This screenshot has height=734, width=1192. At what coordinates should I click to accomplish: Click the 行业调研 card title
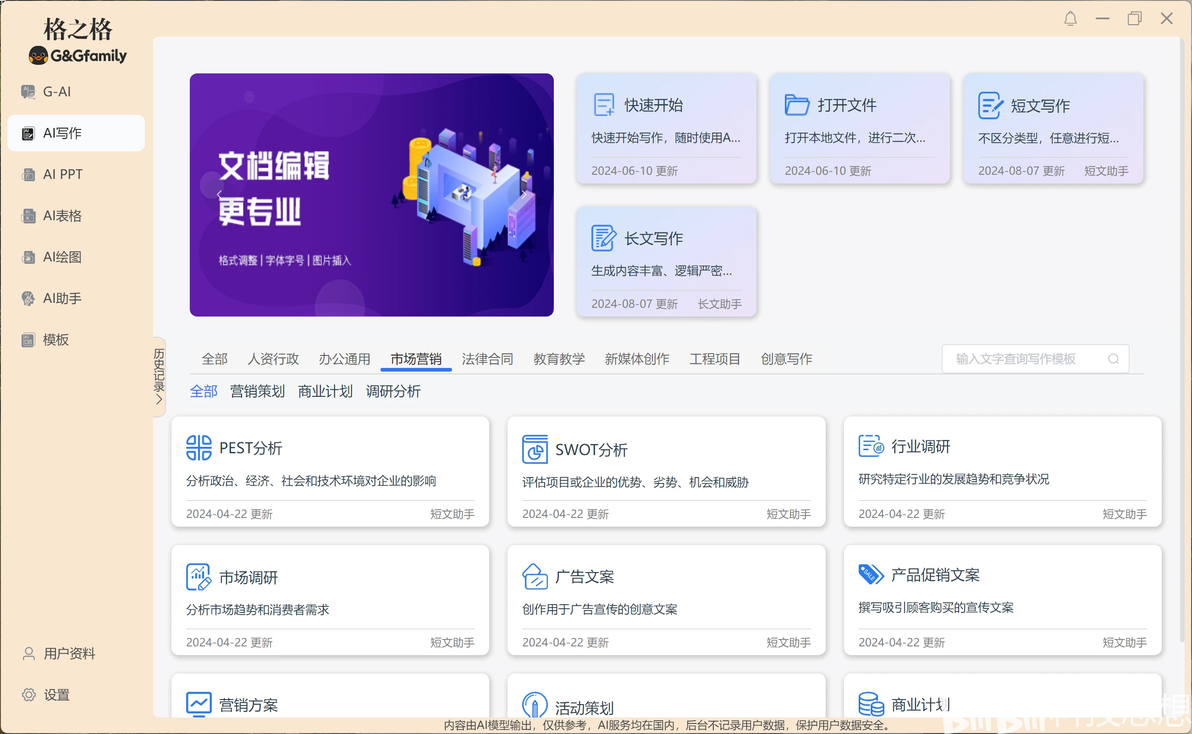[921, 447]
